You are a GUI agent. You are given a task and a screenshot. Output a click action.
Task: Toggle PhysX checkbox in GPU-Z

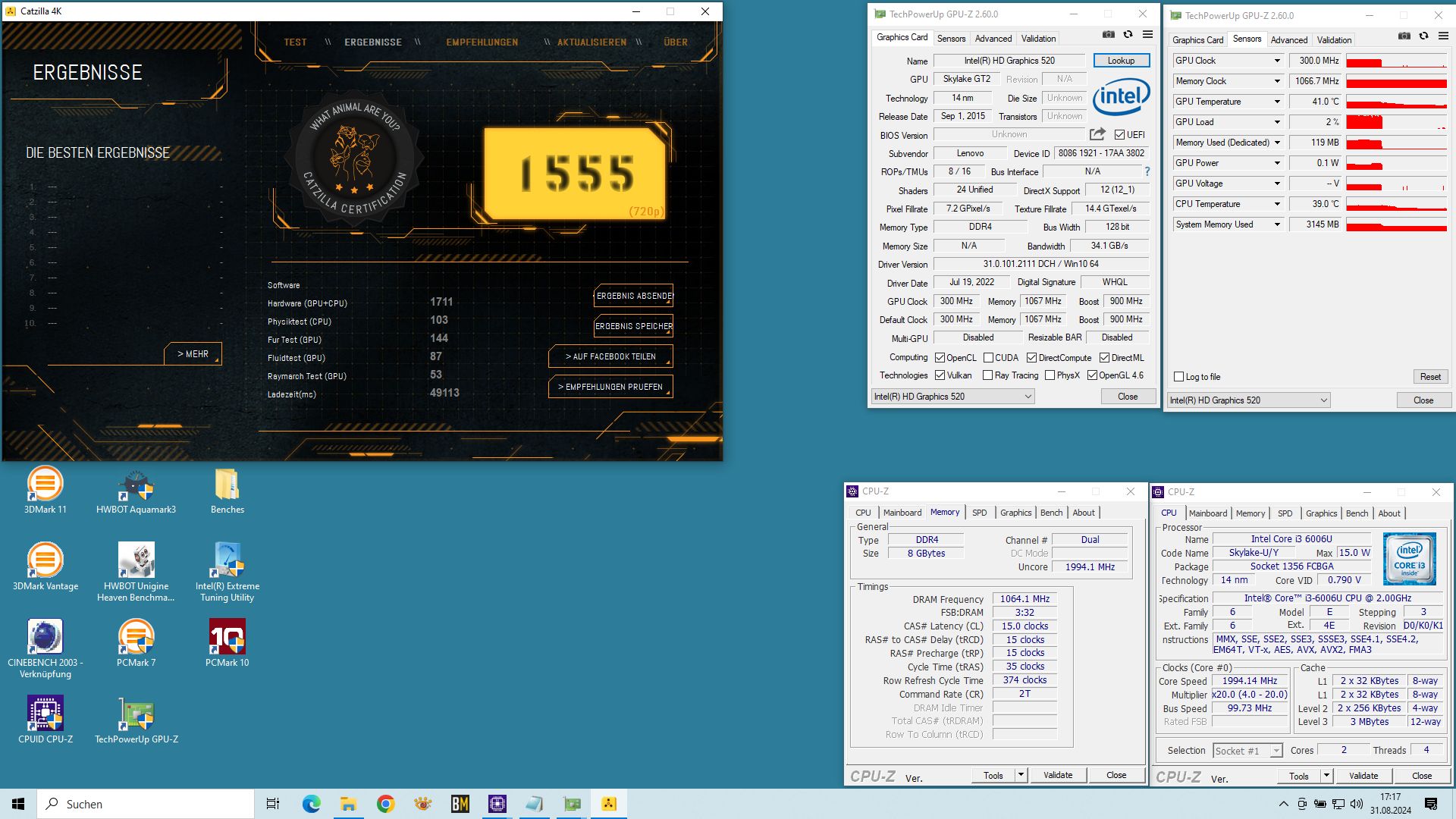[x=1050, y=375]
